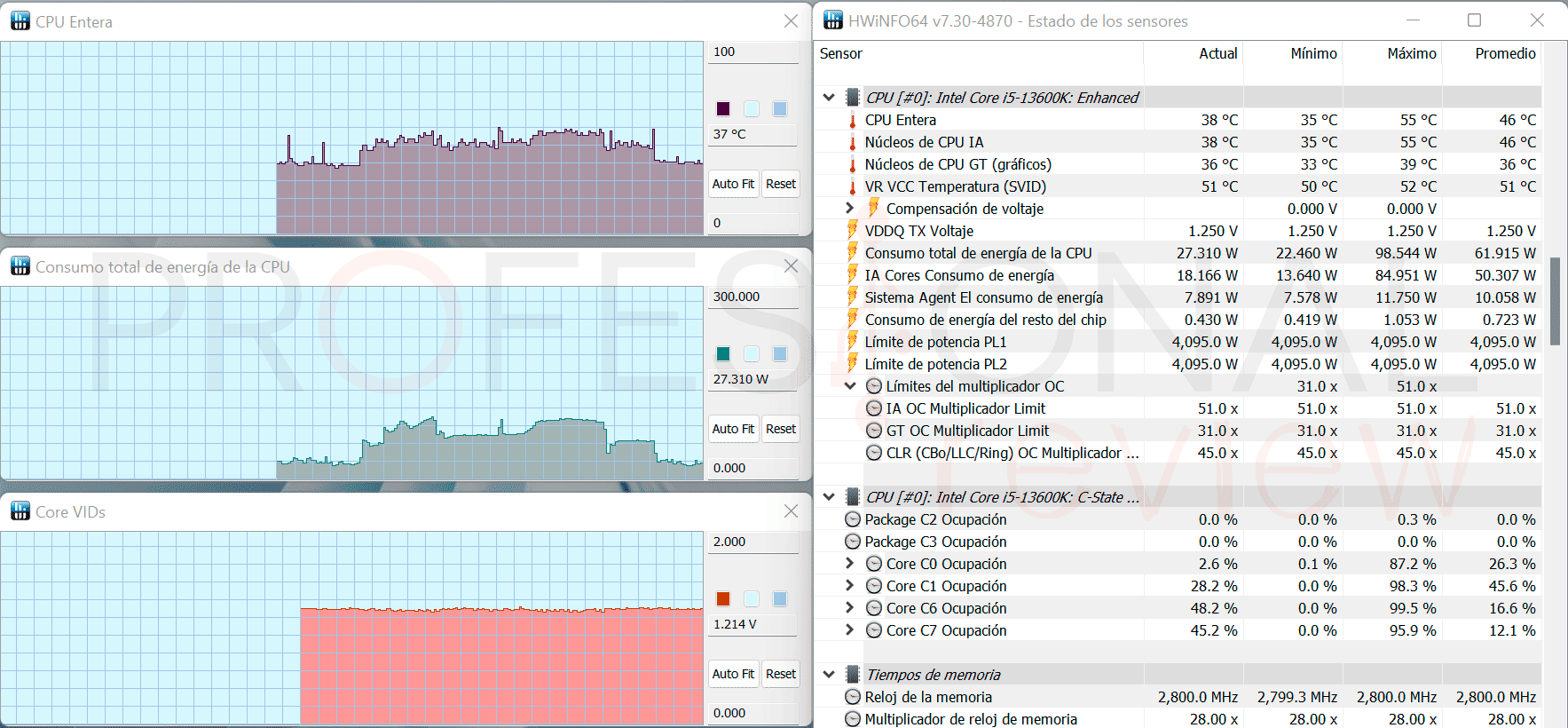
Task: Click lightning icon of IA Cores Consumo
Action: (853, 274)
